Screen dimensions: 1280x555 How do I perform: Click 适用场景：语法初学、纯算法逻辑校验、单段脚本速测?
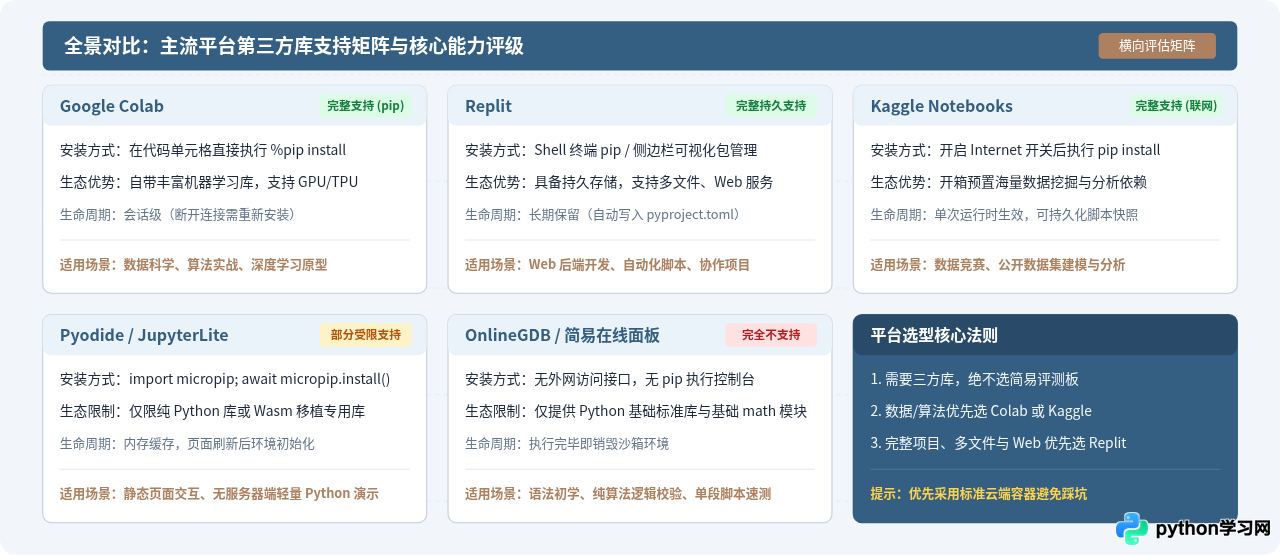pyautogui.click(x=618, y=494)
